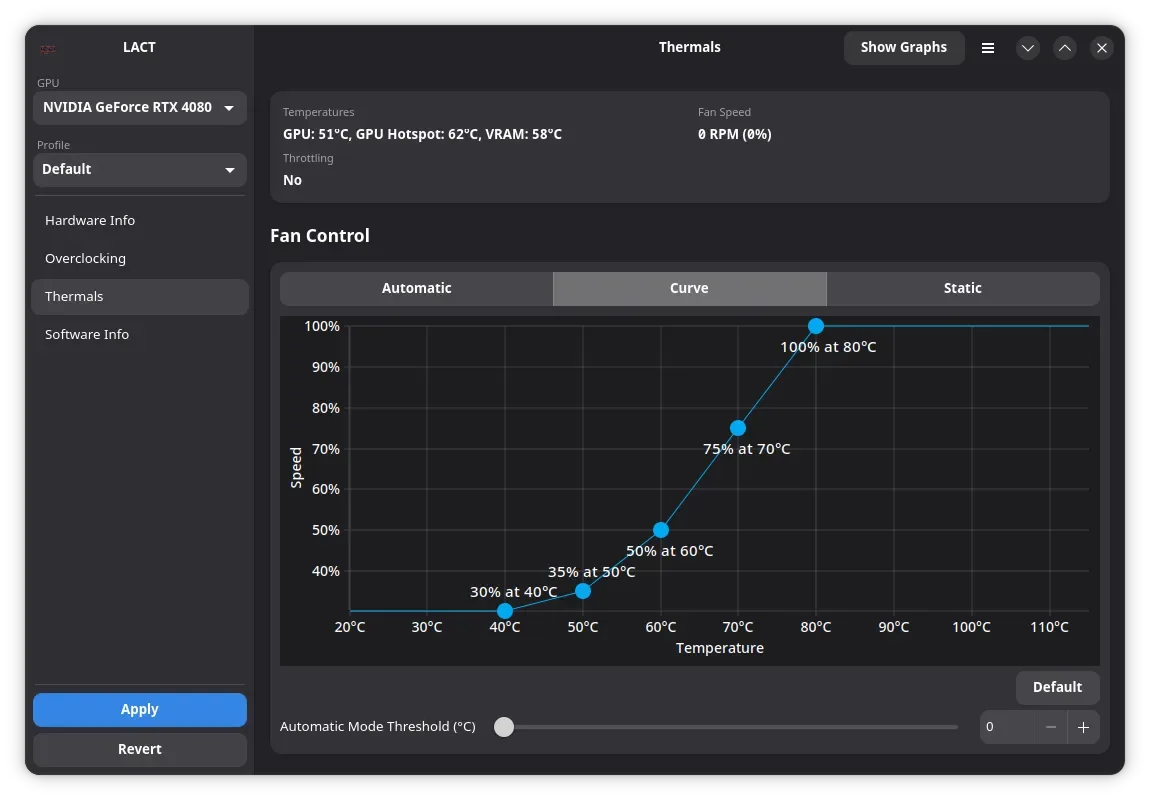This screenshot has width=1150, height=800.
Task: Open the Hardware Info page
Action: 139,221
